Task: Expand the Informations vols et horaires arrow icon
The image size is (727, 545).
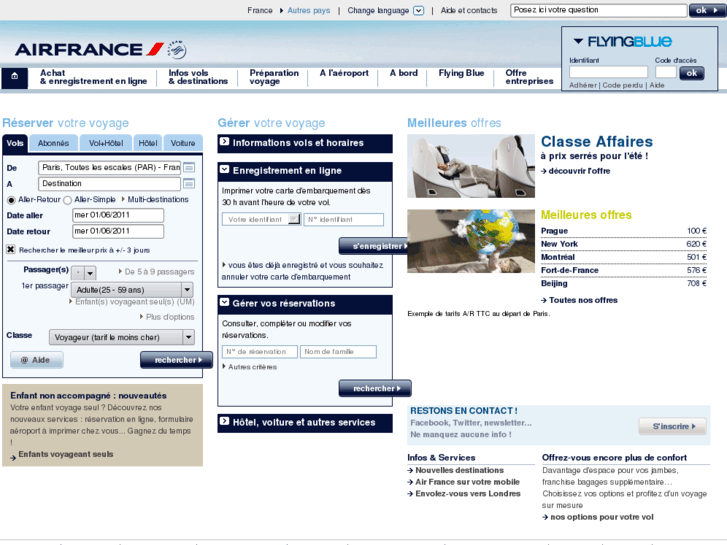Action: pyautogui.click(x=224, y=141)
